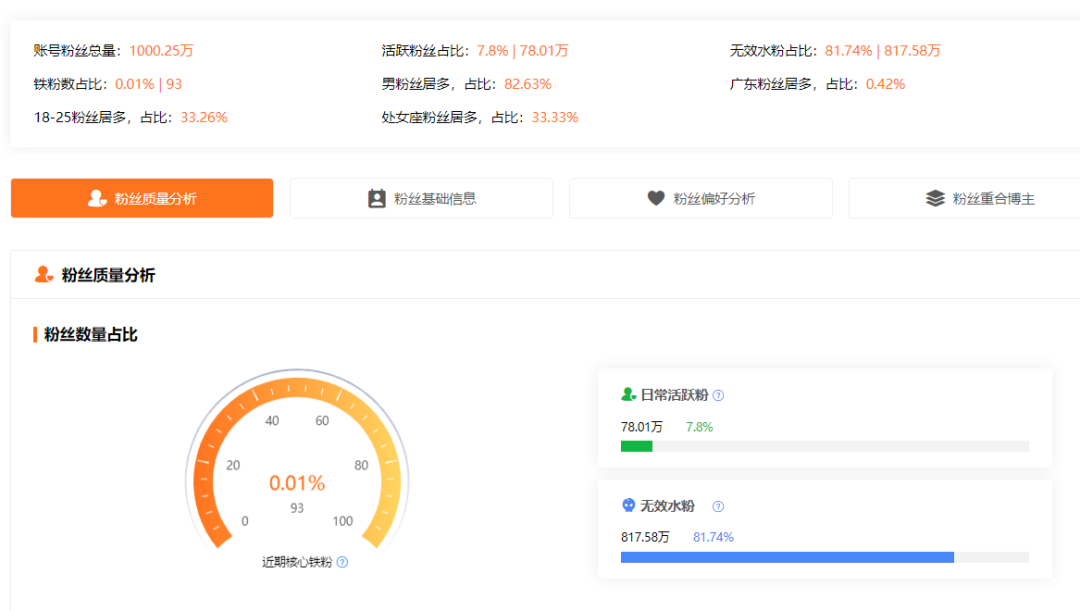Click the layers icon on 粉丝重合博主 tab

(x=936, y=198)
